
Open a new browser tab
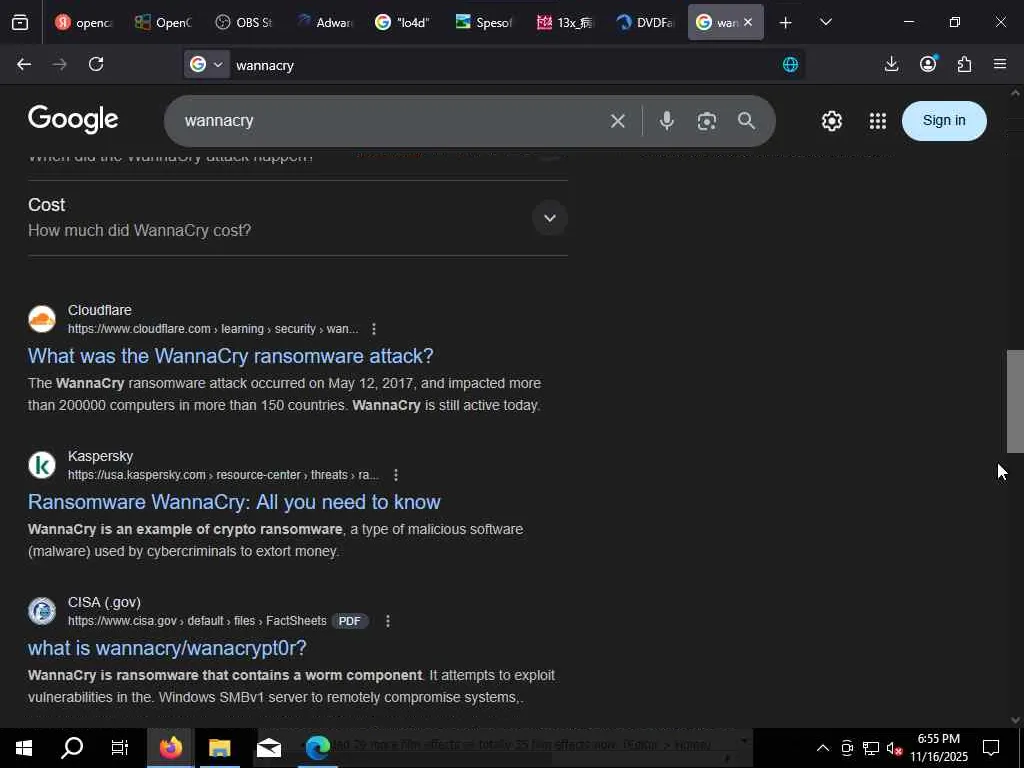tap(786, 23)
